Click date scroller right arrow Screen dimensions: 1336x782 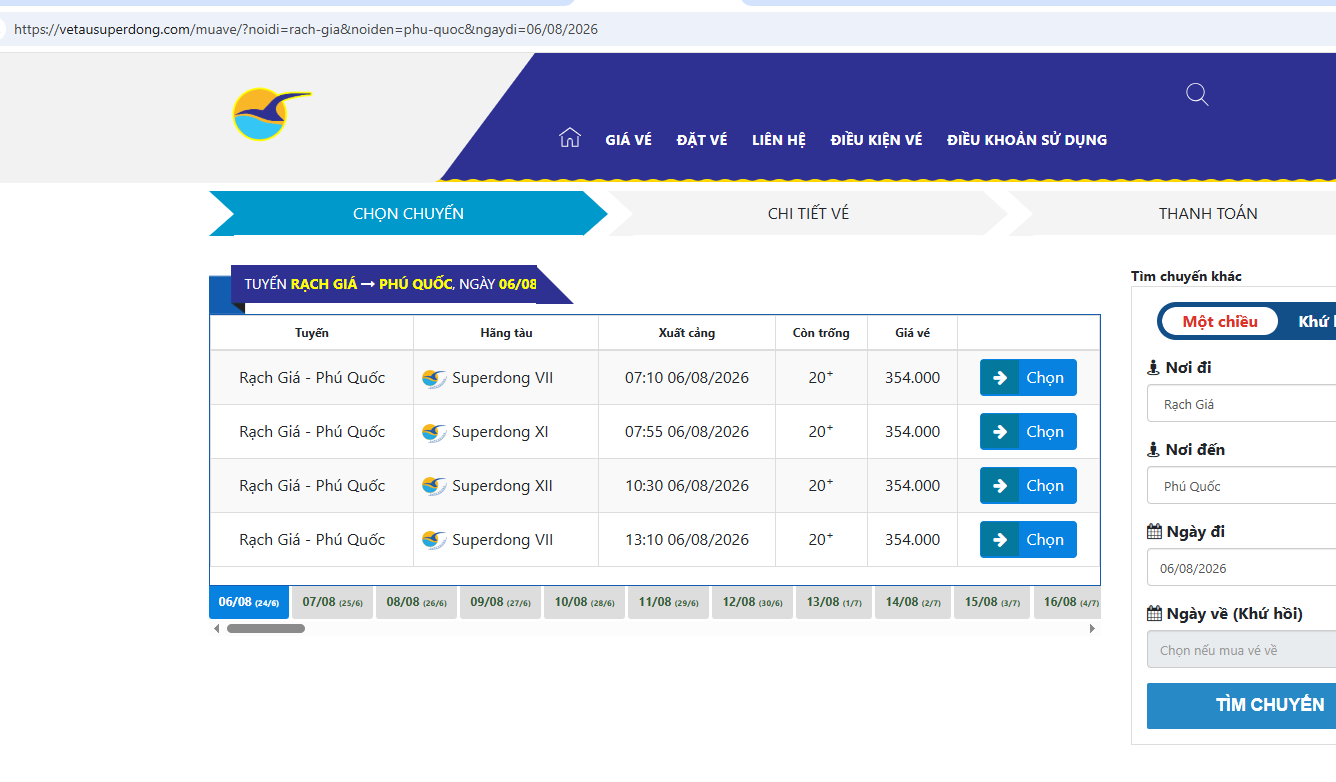click(x=1092, y=629)
